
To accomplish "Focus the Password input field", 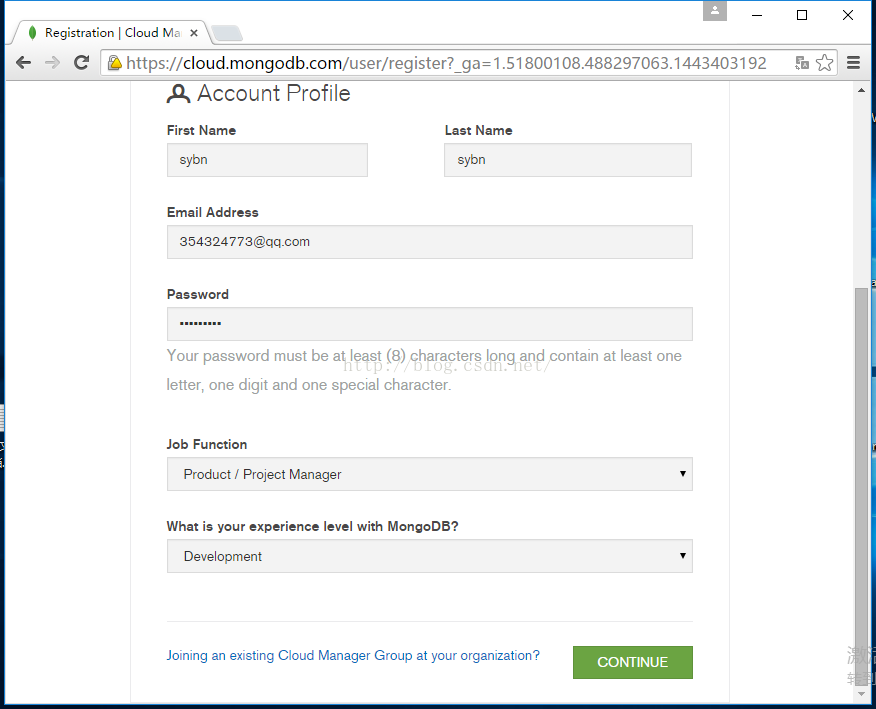I will (430, 324).
